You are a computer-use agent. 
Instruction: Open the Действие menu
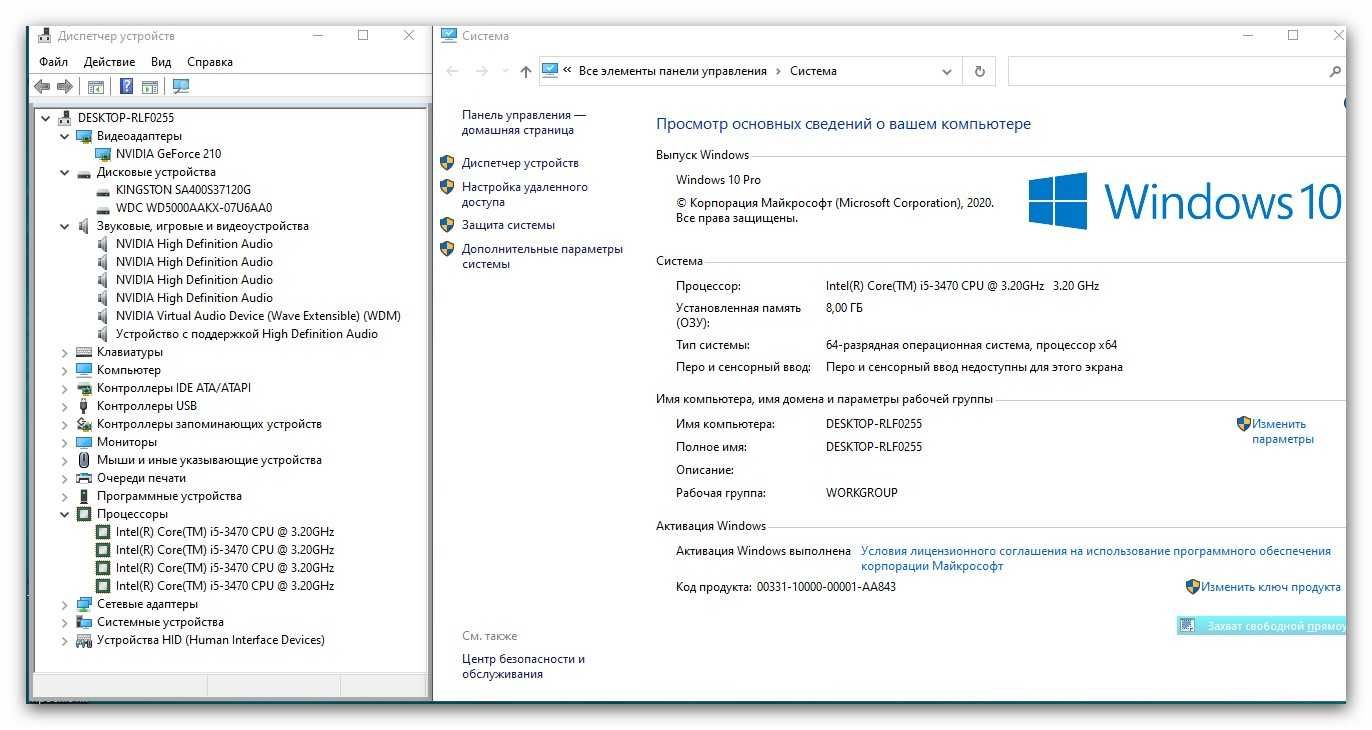click(110, 62)
